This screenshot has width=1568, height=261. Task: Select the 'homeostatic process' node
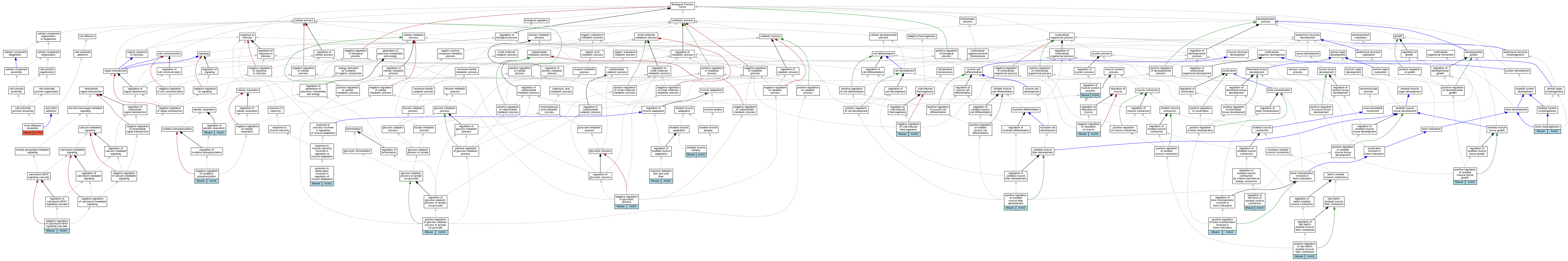tap(968, 21)
